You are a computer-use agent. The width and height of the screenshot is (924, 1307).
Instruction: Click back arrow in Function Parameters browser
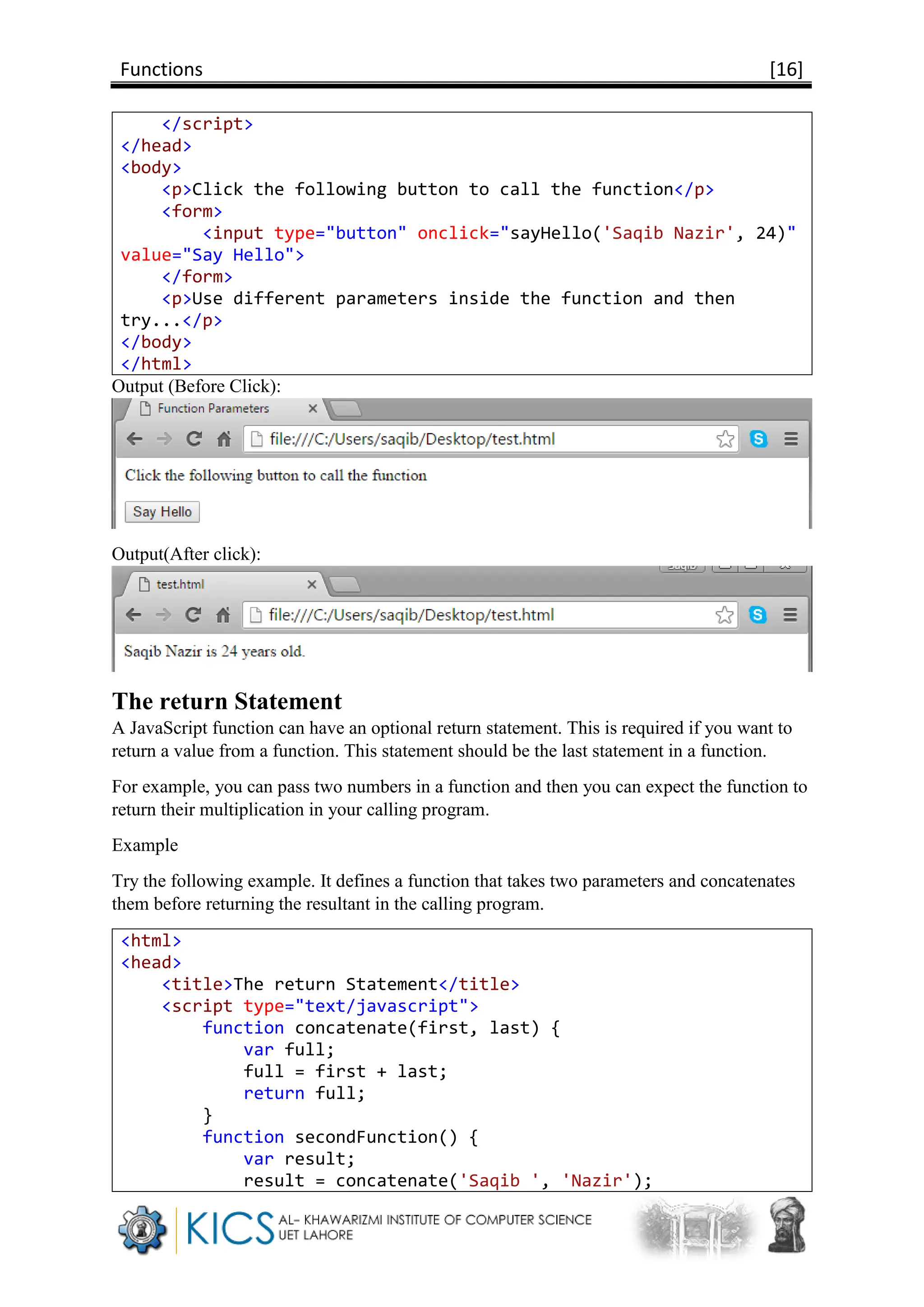[x=134, y=439]
